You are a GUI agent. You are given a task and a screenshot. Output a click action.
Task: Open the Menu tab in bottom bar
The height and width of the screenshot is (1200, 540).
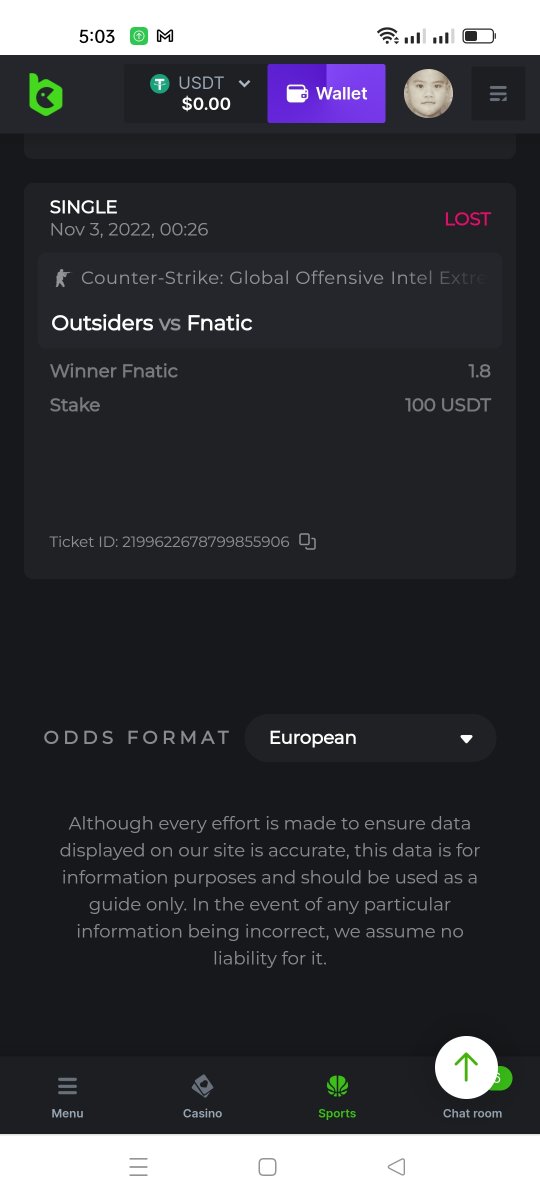point(68,1096)
